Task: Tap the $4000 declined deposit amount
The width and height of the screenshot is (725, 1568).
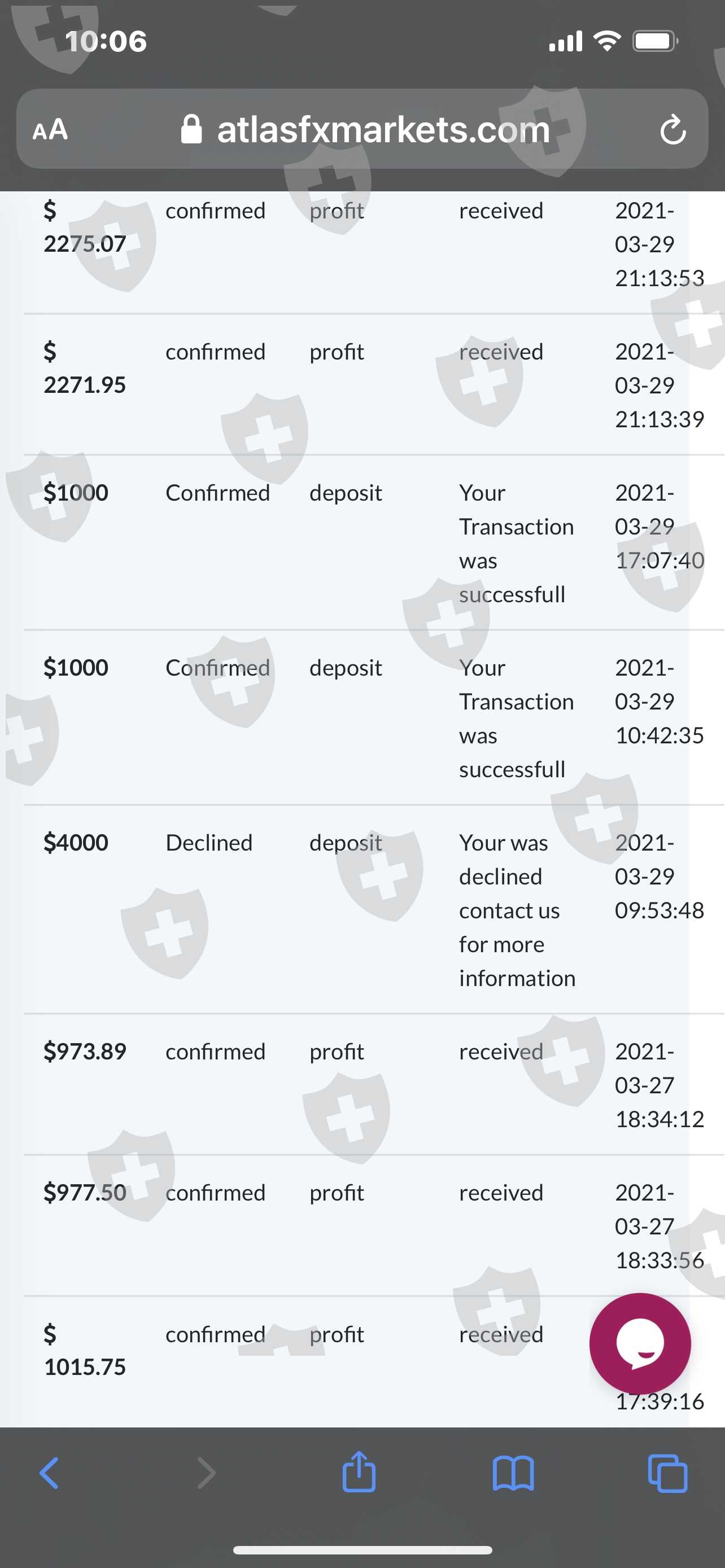Action: [x=76, y=843]
